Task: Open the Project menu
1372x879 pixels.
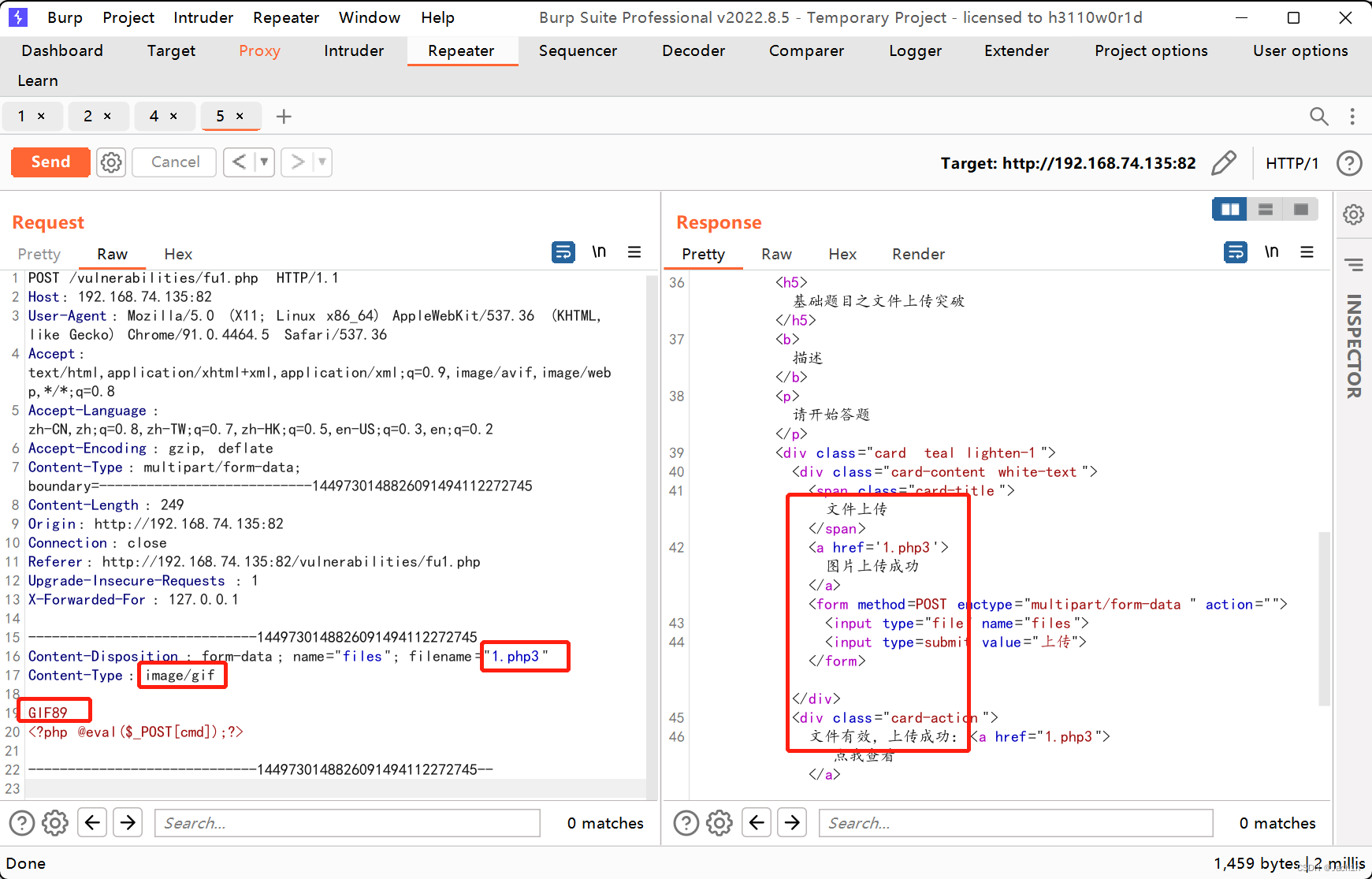Action: click(128, 17)
